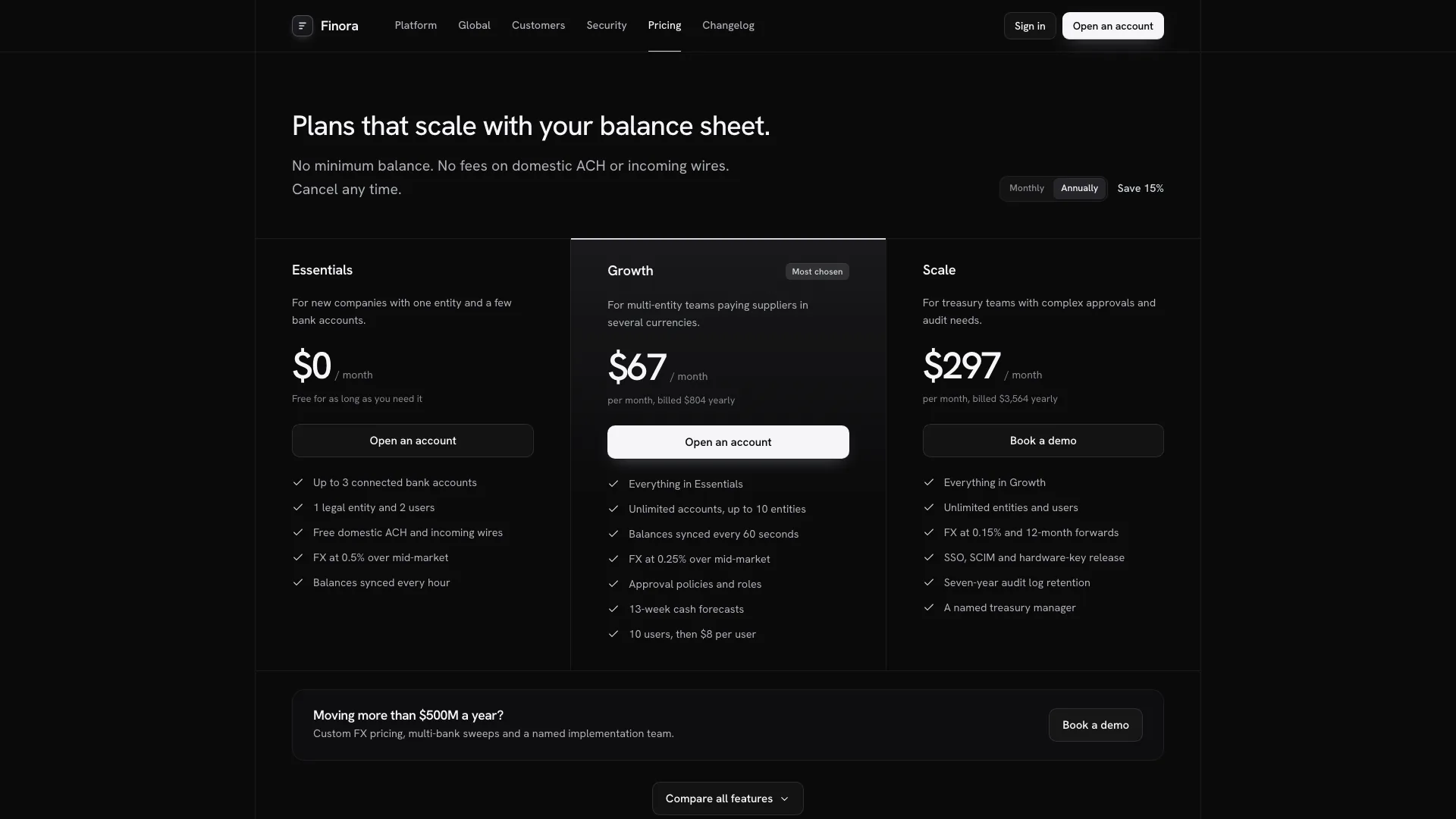Click checkmark beside Everything in Essentials

point(613,484)
